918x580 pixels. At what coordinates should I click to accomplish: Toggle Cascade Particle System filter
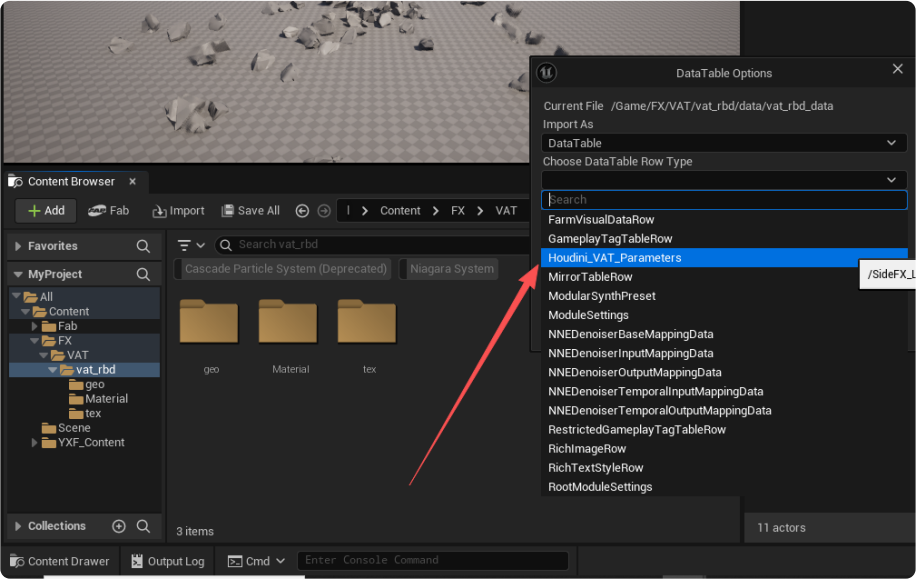coord(285,269)
